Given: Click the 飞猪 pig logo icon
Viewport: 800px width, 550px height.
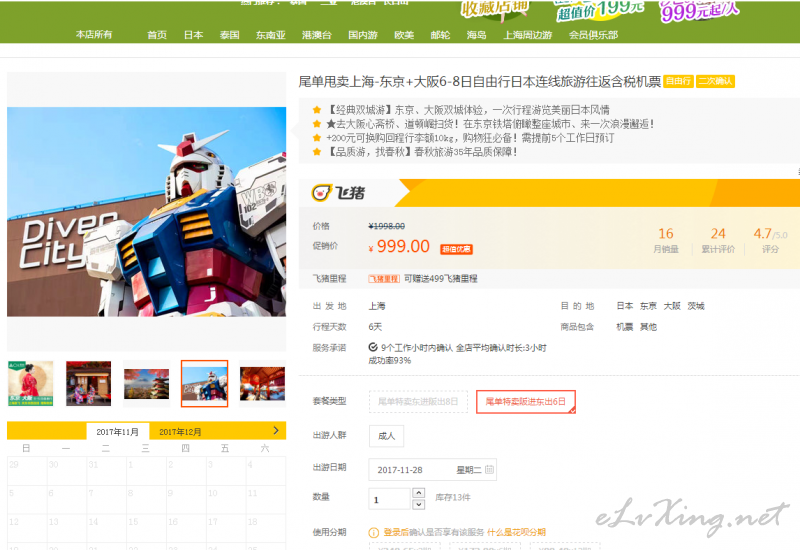Looking at the screenshot, I should (321, 193).
